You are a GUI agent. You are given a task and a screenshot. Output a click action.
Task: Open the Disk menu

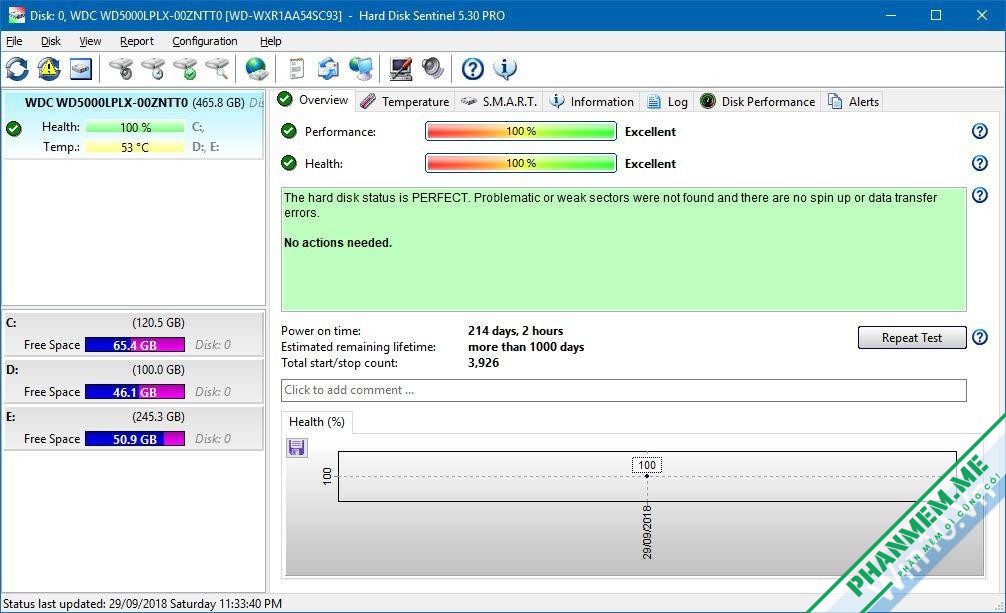coord(51,41)
